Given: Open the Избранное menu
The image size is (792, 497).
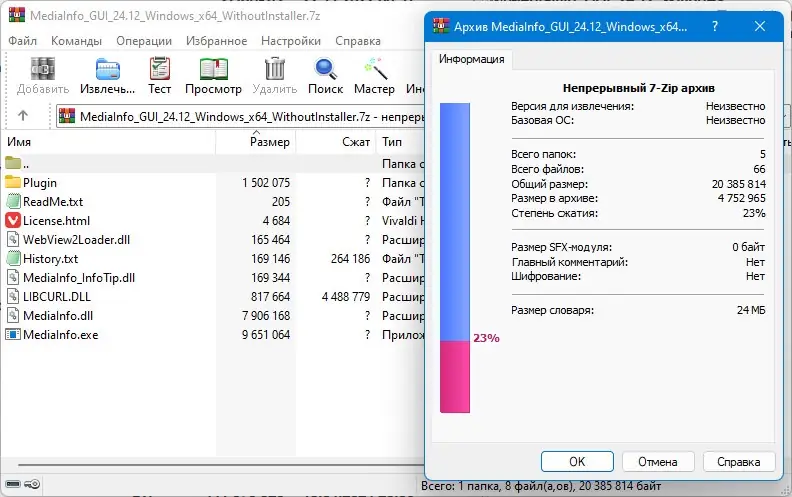Looking at the screenshot, I should (x=217, y=41).
